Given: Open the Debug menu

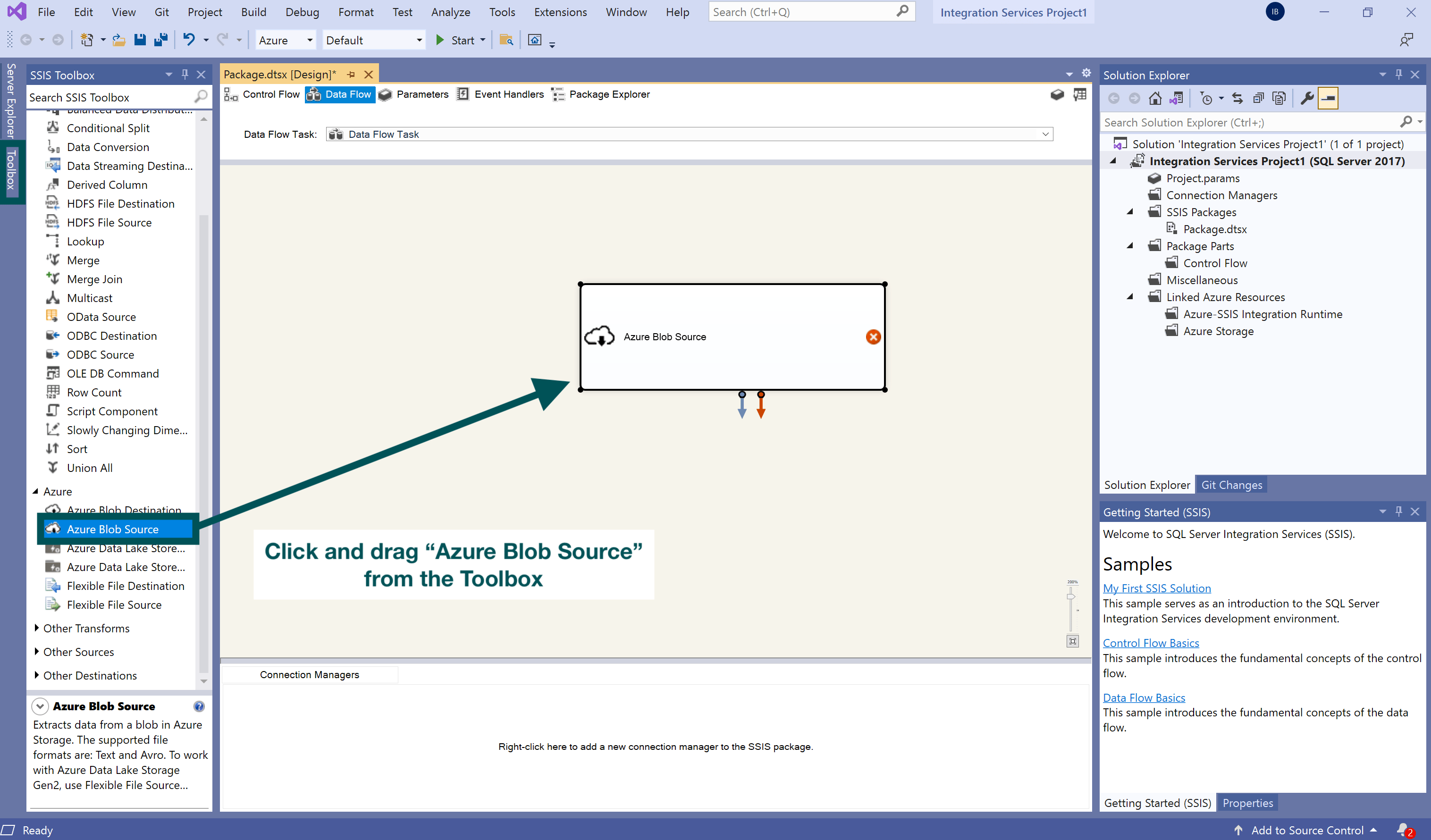Looking at the screenshot, I should tap(302, 12).
